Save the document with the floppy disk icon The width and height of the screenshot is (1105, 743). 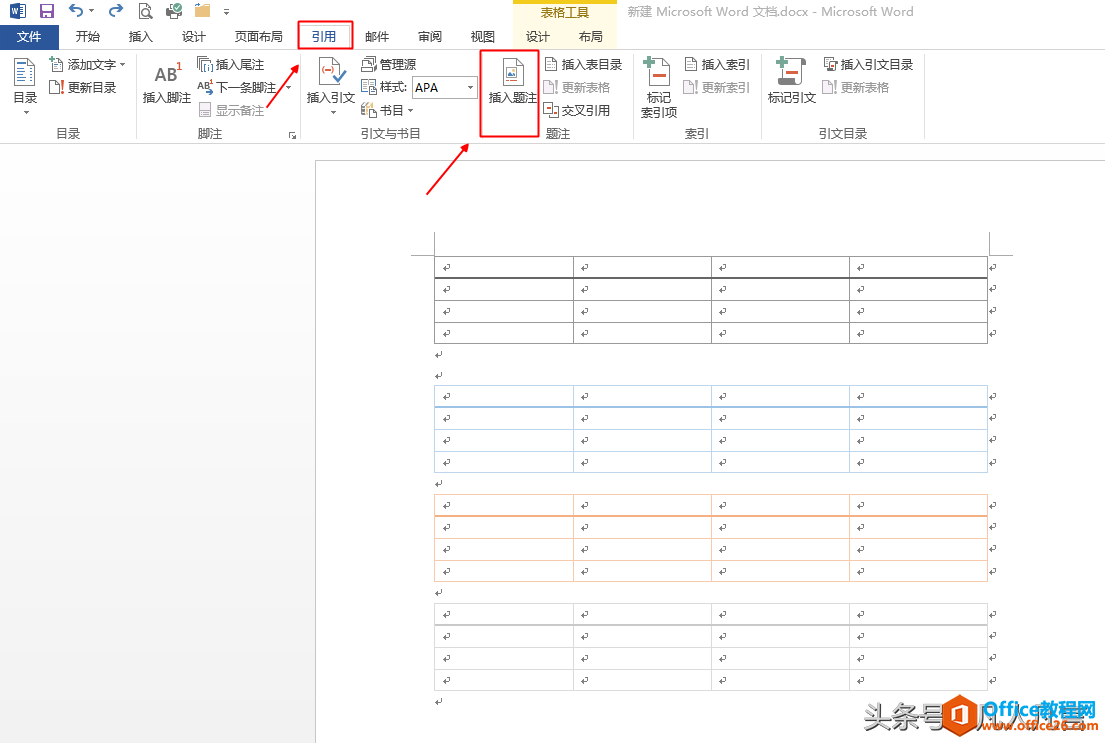pyautogui.click(x=47, y=11)
